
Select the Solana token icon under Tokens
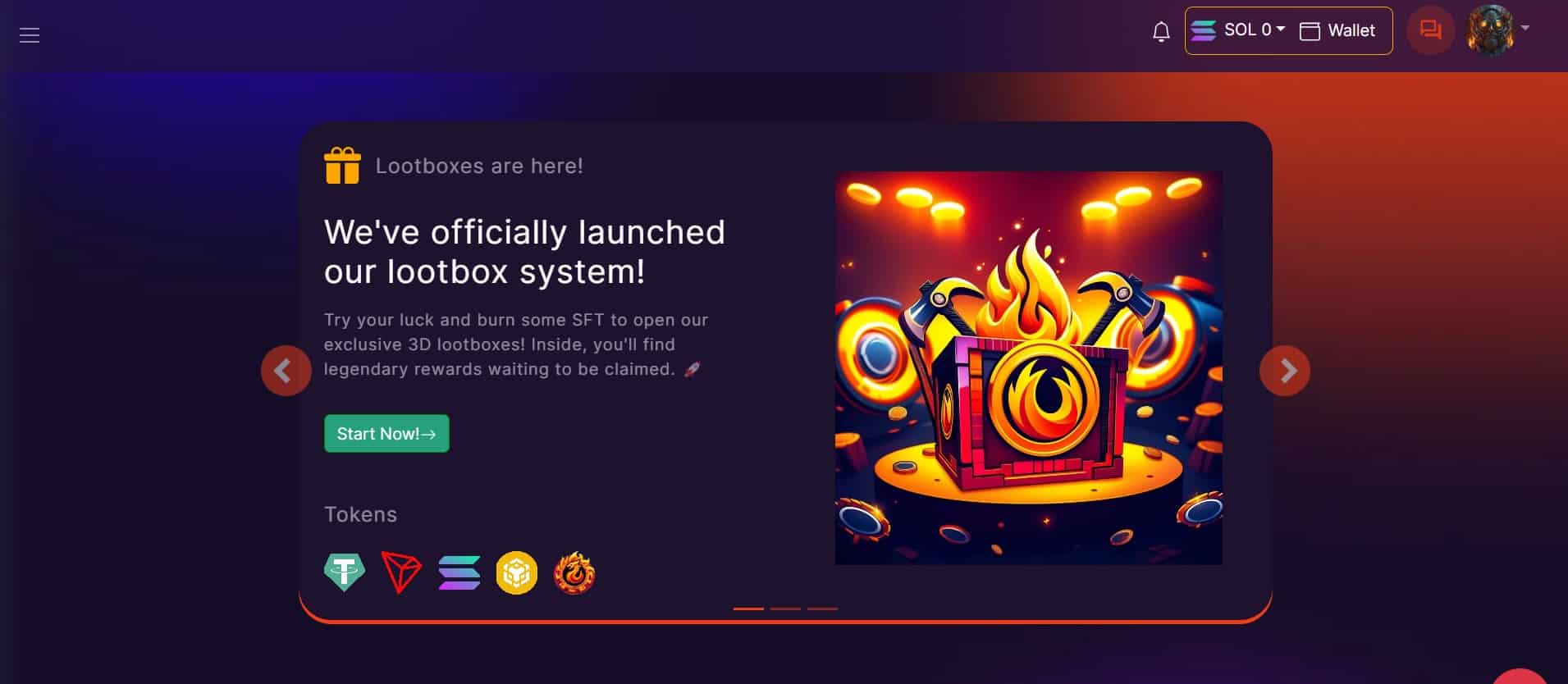tap(459, 572)
